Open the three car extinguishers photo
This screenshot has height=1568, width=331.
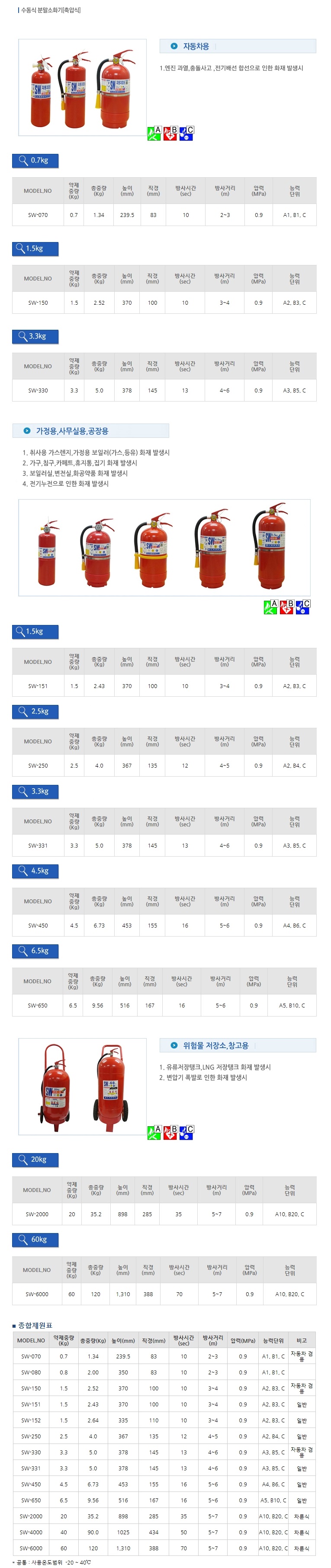tap(82, 87)
